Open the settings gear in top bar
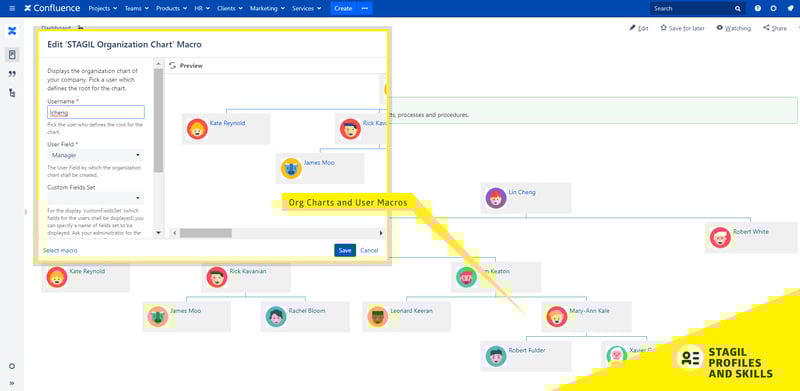 click(x=774, y=8)
